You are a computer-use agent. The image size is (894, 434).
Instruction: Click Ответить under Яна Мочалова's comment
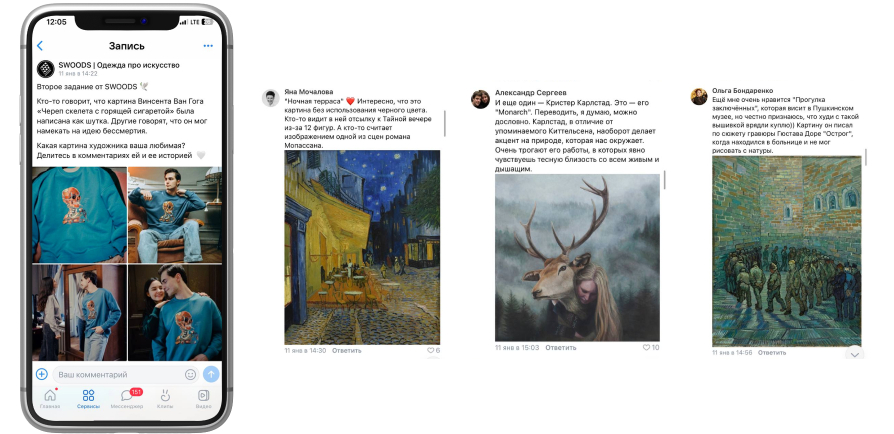point(347,350)
